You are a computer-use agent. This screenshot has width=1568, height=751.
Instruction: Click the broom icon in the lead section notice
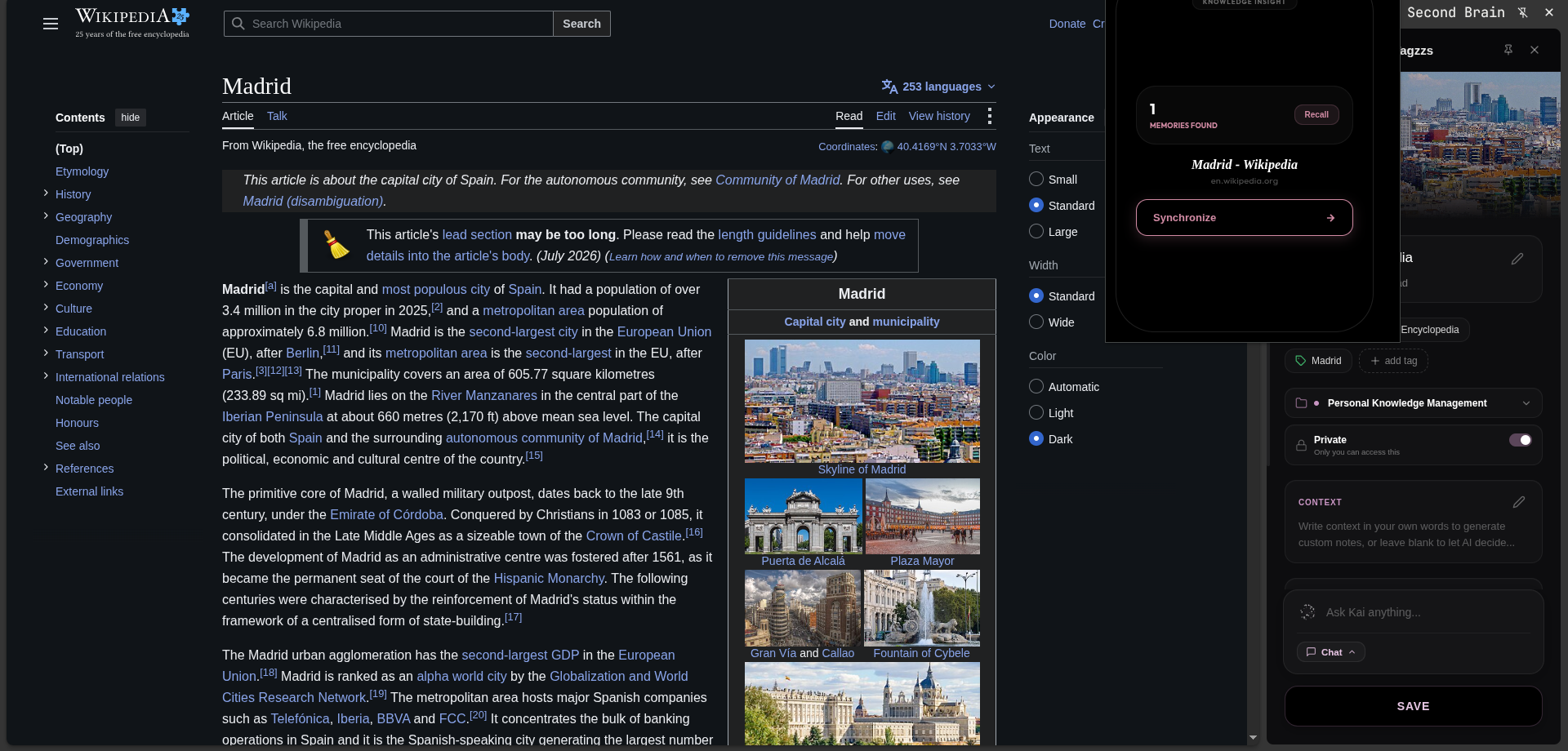point(336,245)
